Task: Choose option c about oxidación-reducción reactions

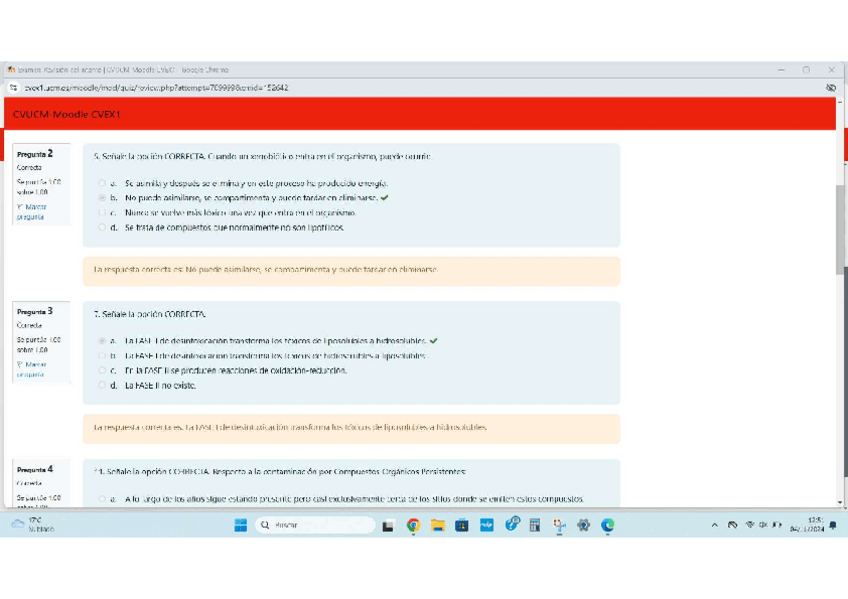Action: coord(102,371)
